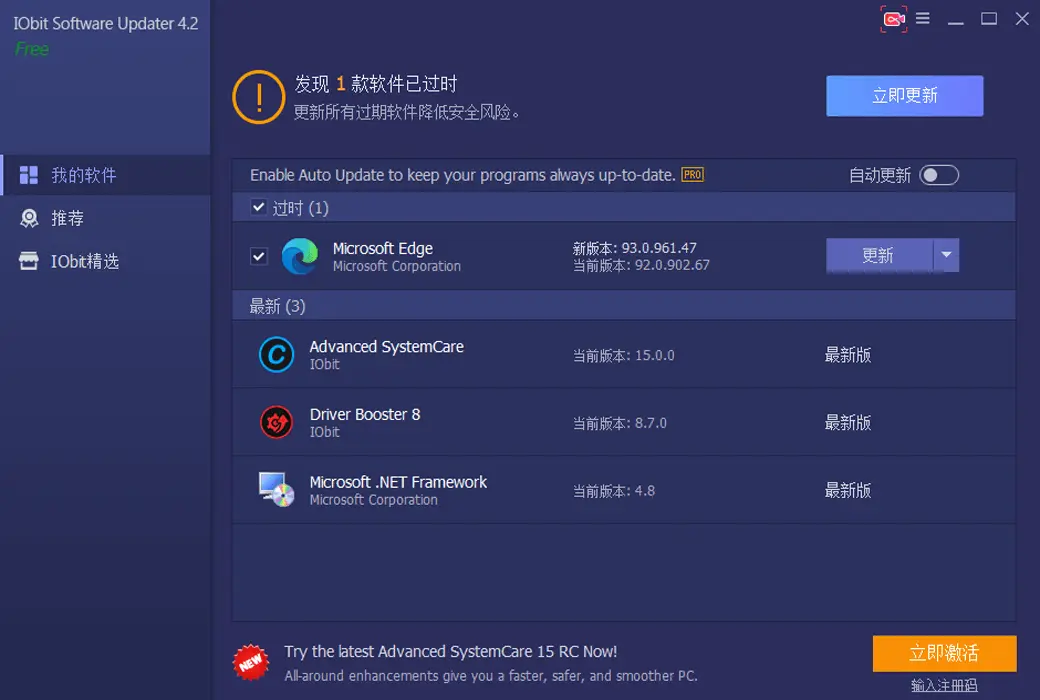
Task: Click the 最新 (3) section header
Action: [x=623, y=306]
